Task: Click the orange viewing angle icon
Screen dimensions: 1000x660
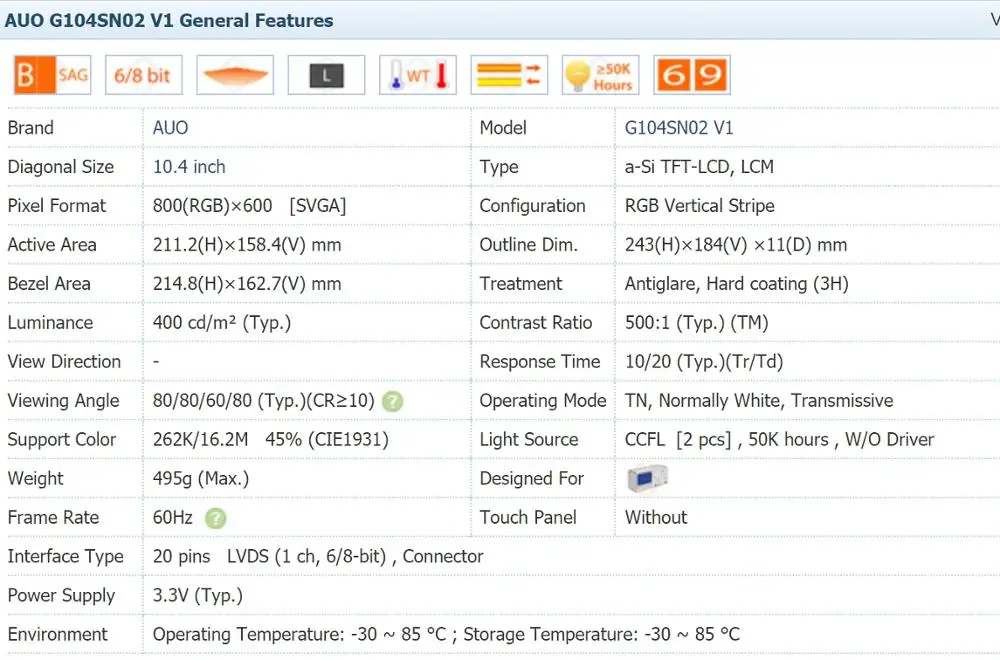Action: coord(235,75)
